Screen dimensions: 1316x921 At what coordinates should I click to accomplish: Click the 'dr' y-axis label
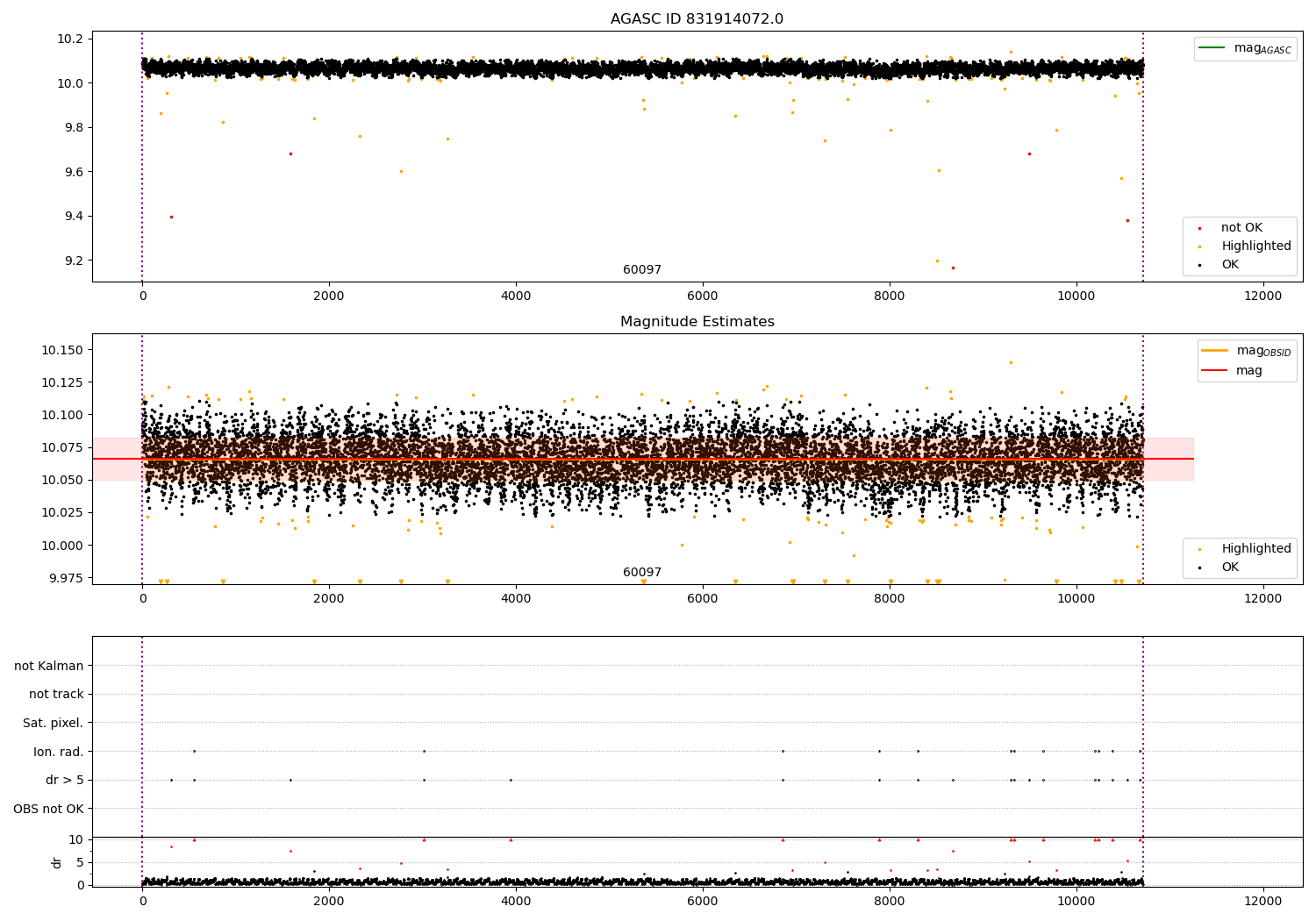click(57, 862)
